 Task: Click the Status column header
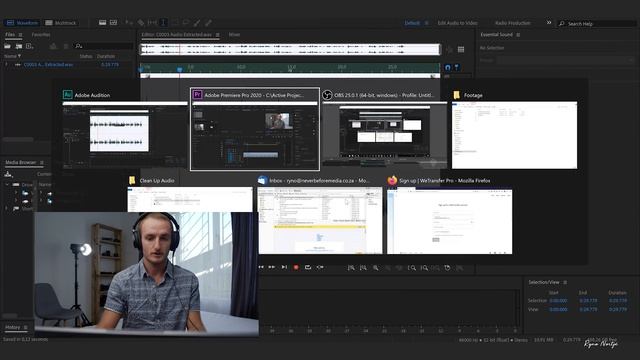coord(86,56)
